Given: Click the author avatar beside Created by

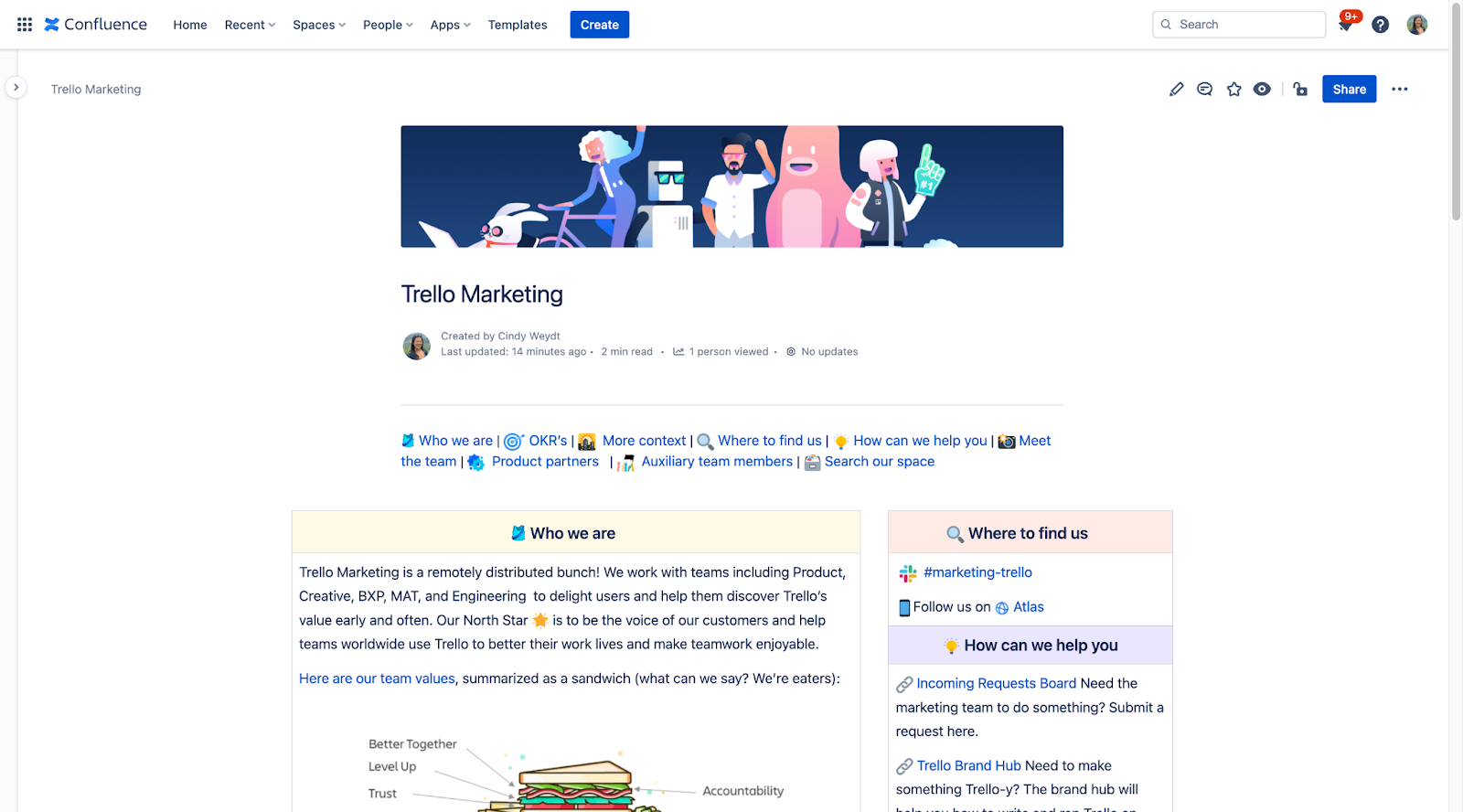Looking at the screenshot, I should tap(417, 346).
